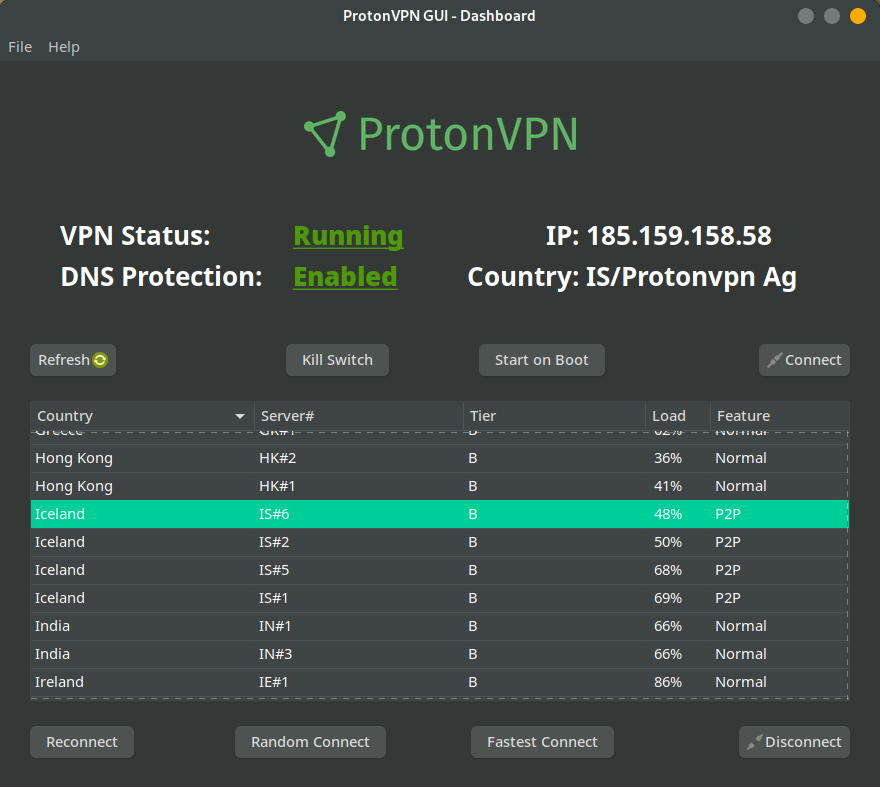Click the Running VPN status link
Image resolution: width=880 pixels, height=787 pixels.
tap(348, 236)
